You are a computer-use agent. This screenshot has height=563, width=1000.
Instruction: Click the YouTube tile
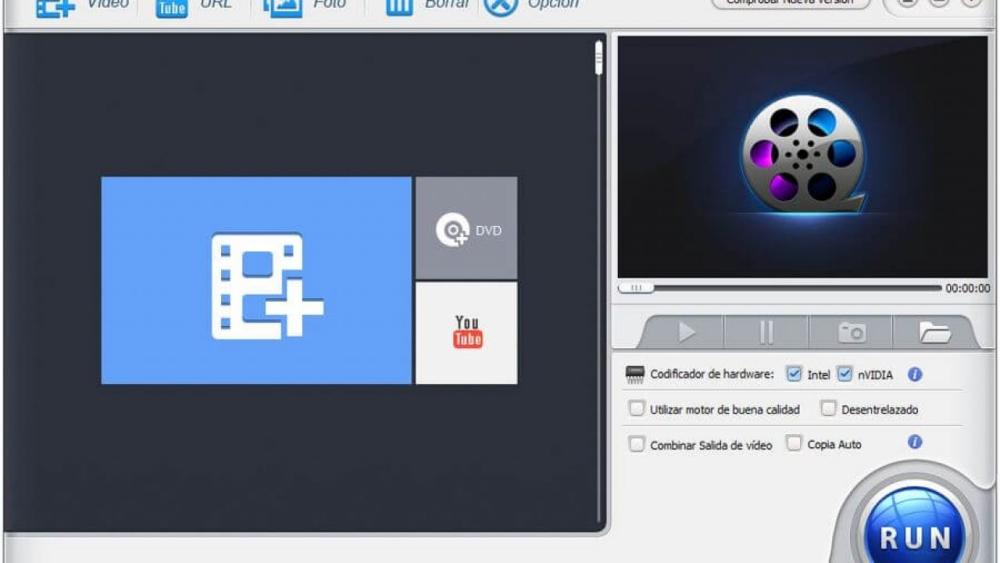466,333
